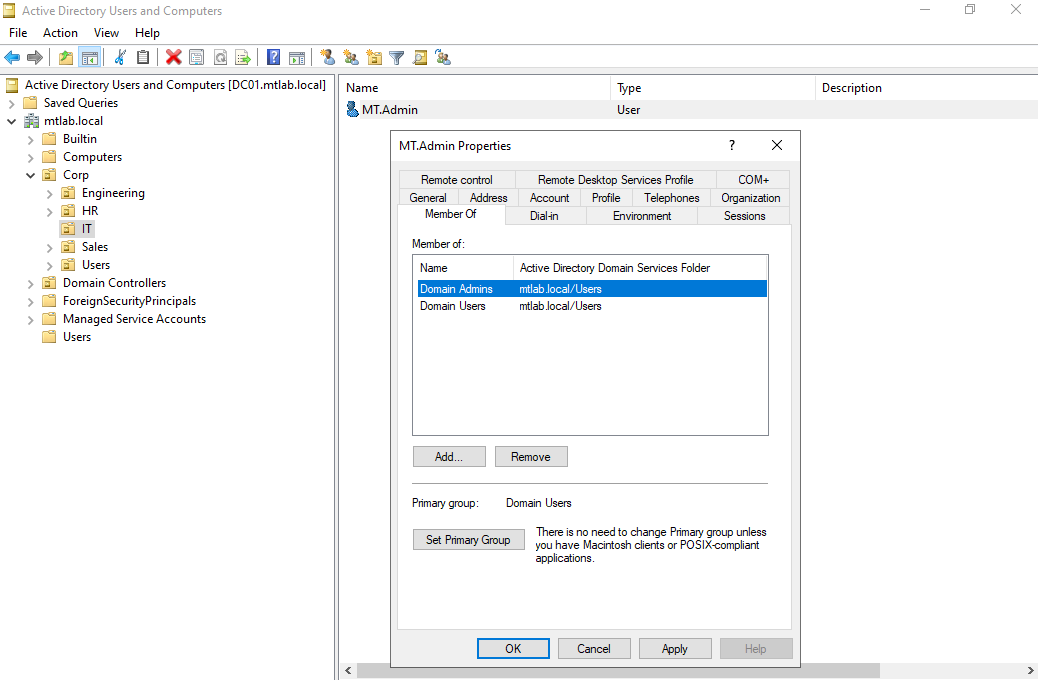
Task: Click the Filter funnel icon
Action: [397, 58]
